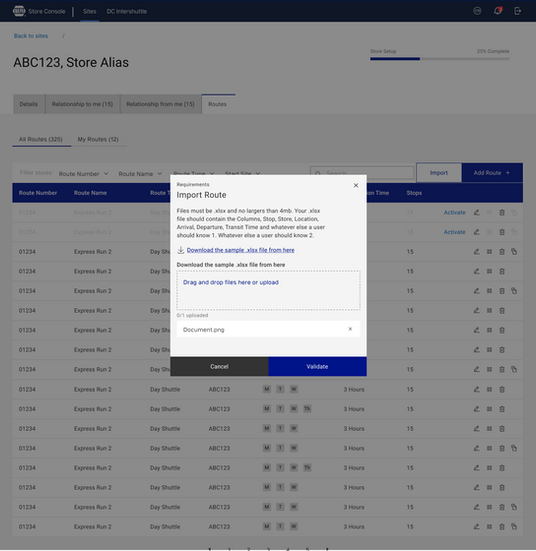Click Drag and drop files here or upload
536x551 pixels.
(231, 282)
